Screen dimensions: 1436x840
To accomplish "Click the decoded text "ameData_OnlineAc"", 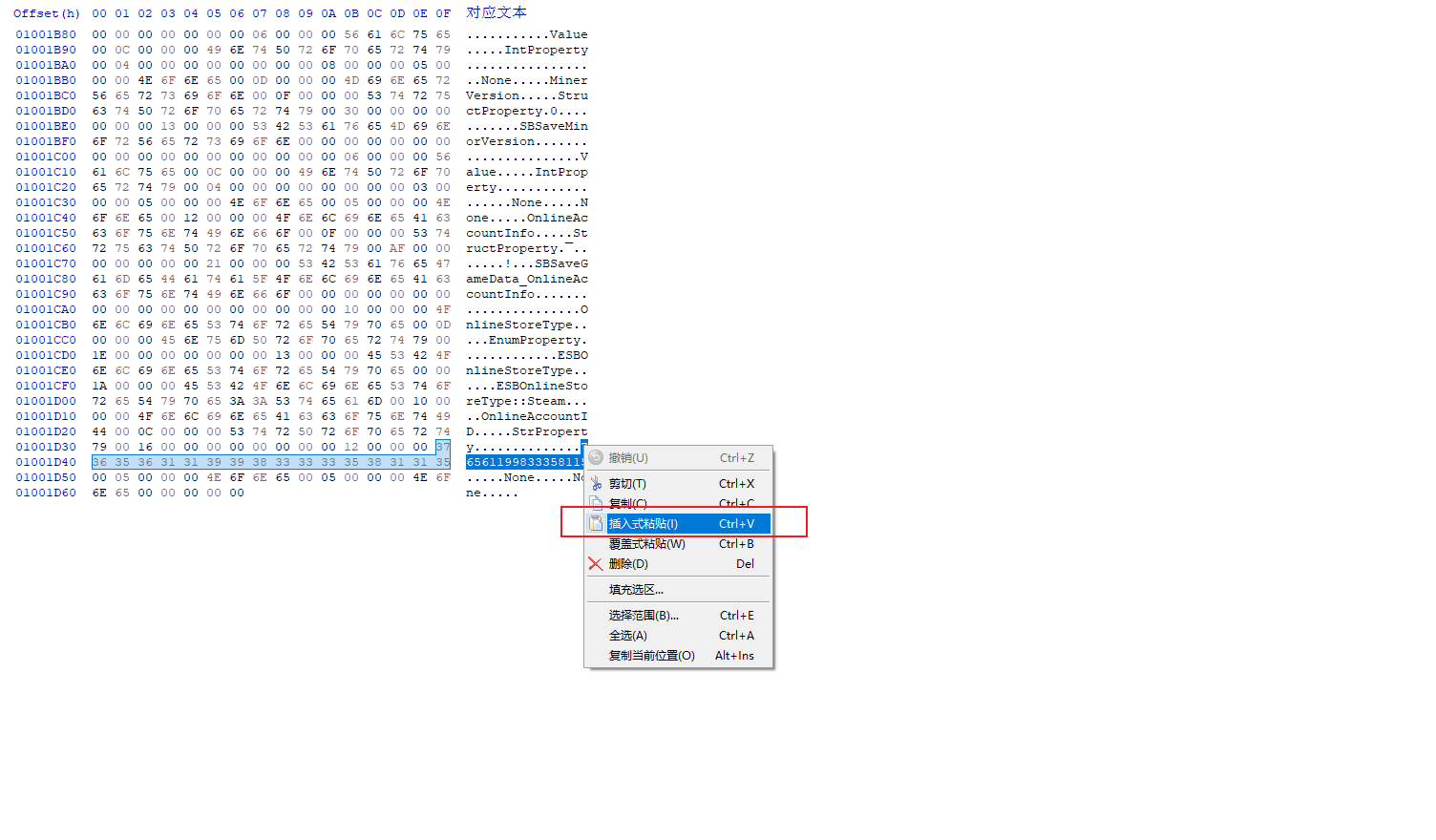I will (526, 279).
